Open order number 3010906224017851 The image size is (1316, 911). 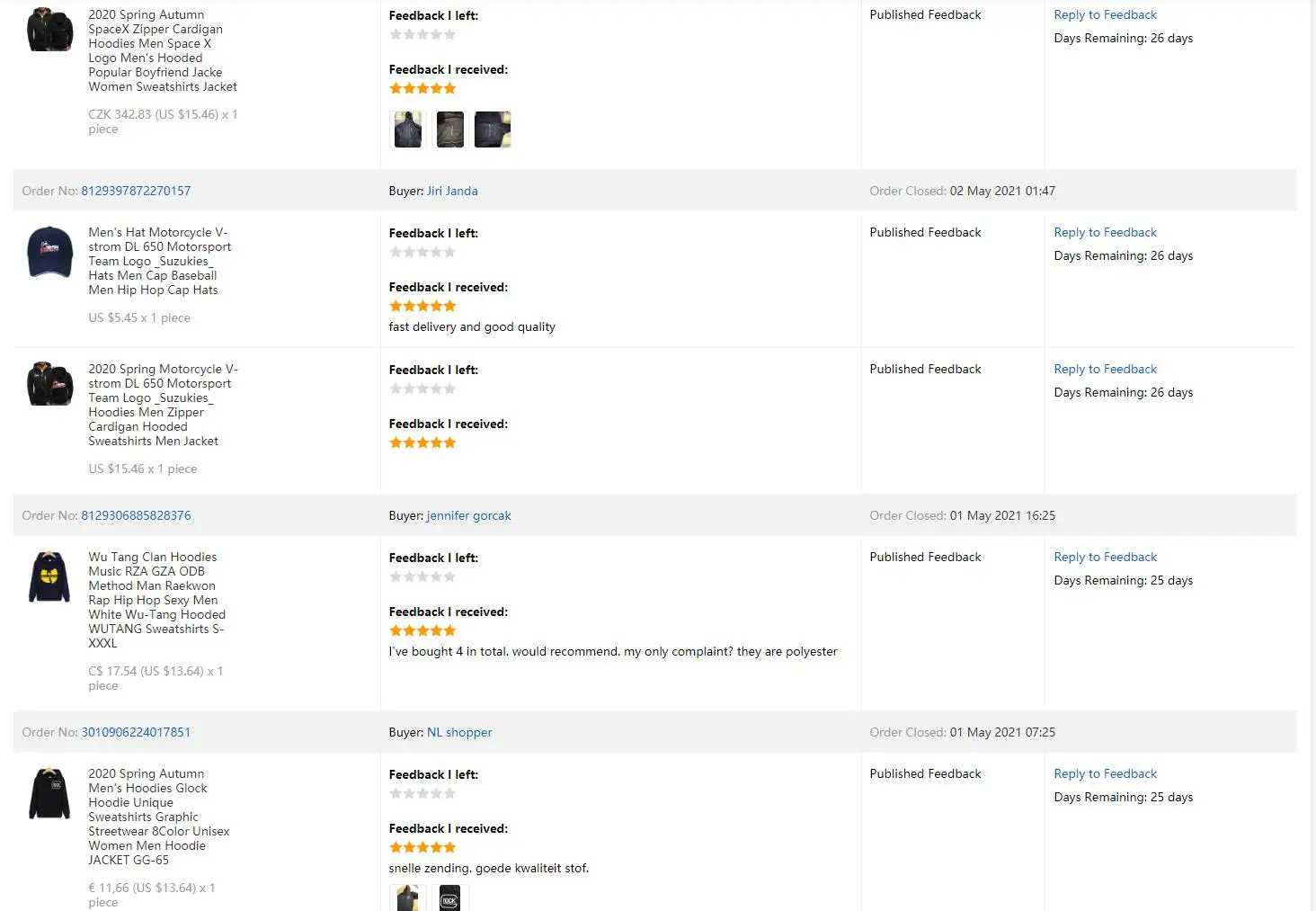tap(136, 732)
